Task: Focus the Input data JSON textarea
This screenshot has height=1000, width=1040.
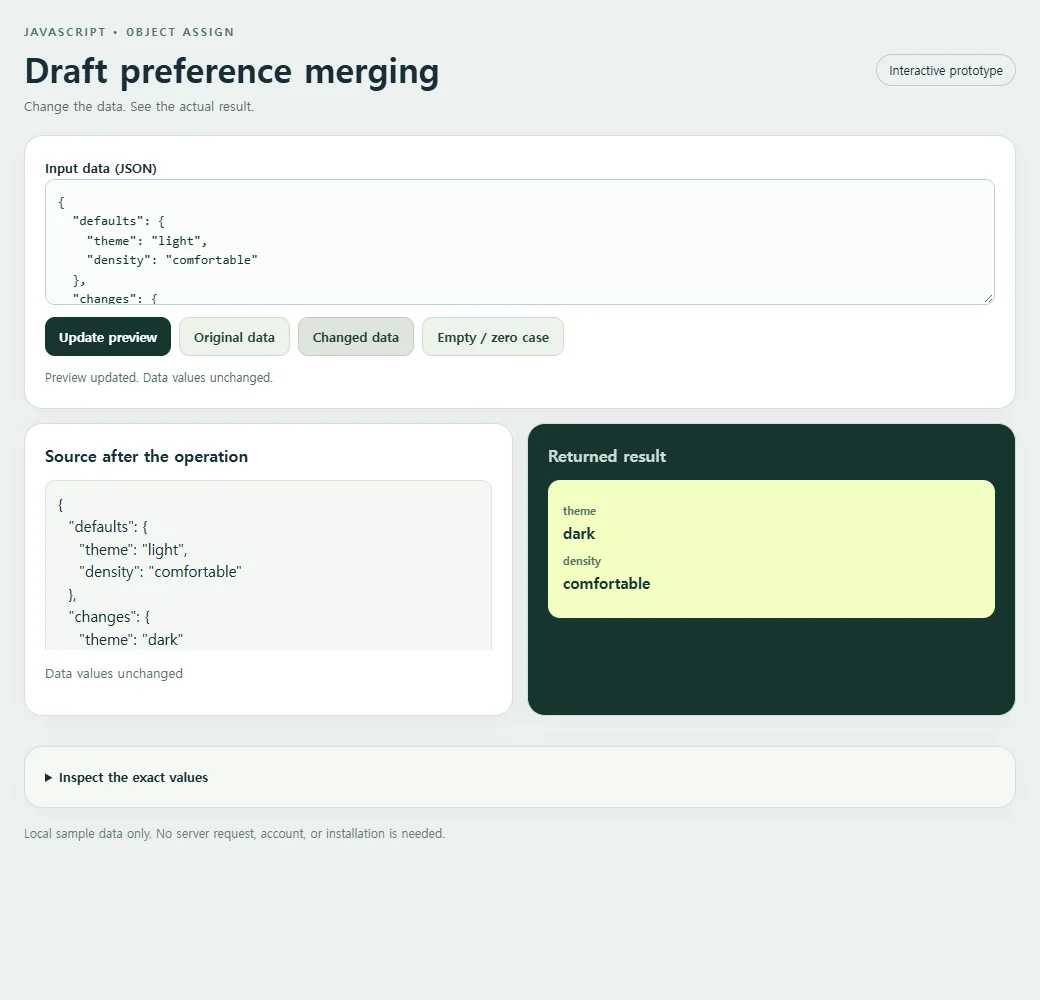Action: coord(519,242)
